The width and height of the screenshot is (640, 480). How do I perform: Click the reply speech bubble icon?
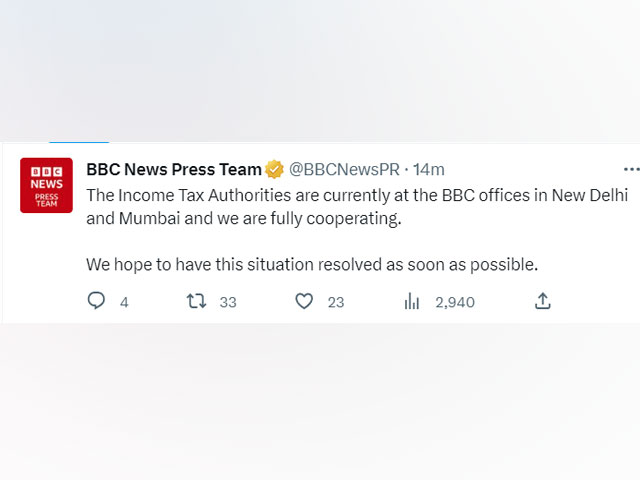(x=97, y=301)
